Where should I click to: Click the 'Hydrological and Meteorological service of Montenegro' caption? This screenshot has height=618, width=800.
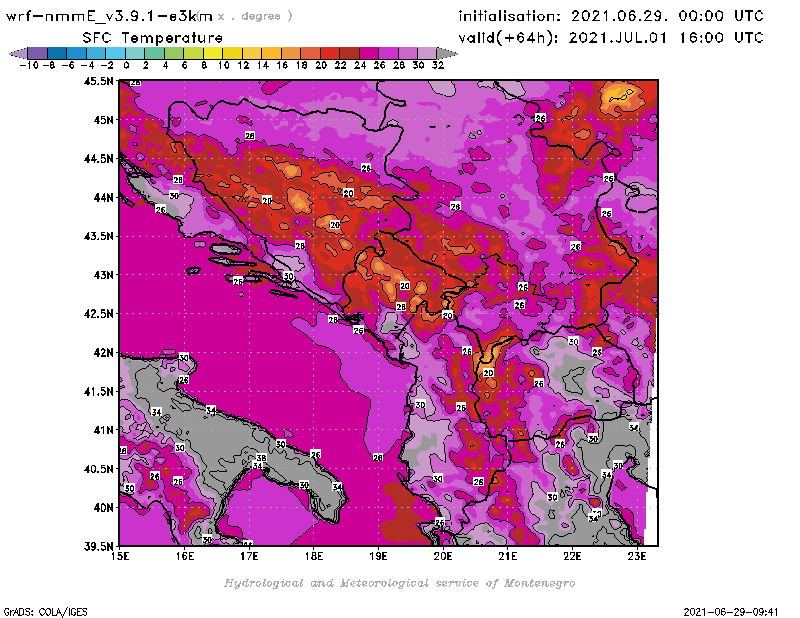[x=399, y=583]
